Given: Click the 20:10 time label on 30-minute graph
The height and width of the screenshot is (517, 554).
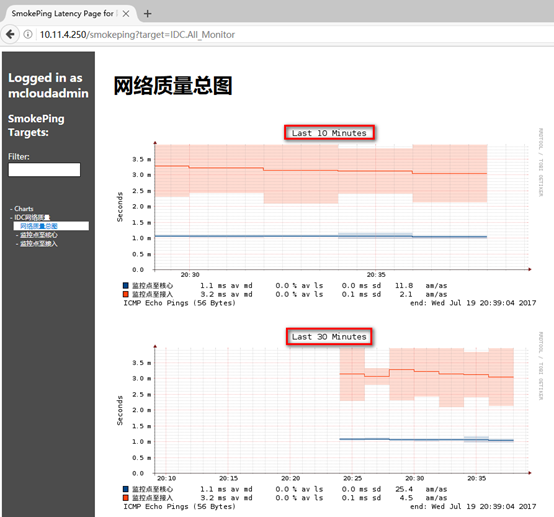Looking at the screenshot, I should (166, 478).
